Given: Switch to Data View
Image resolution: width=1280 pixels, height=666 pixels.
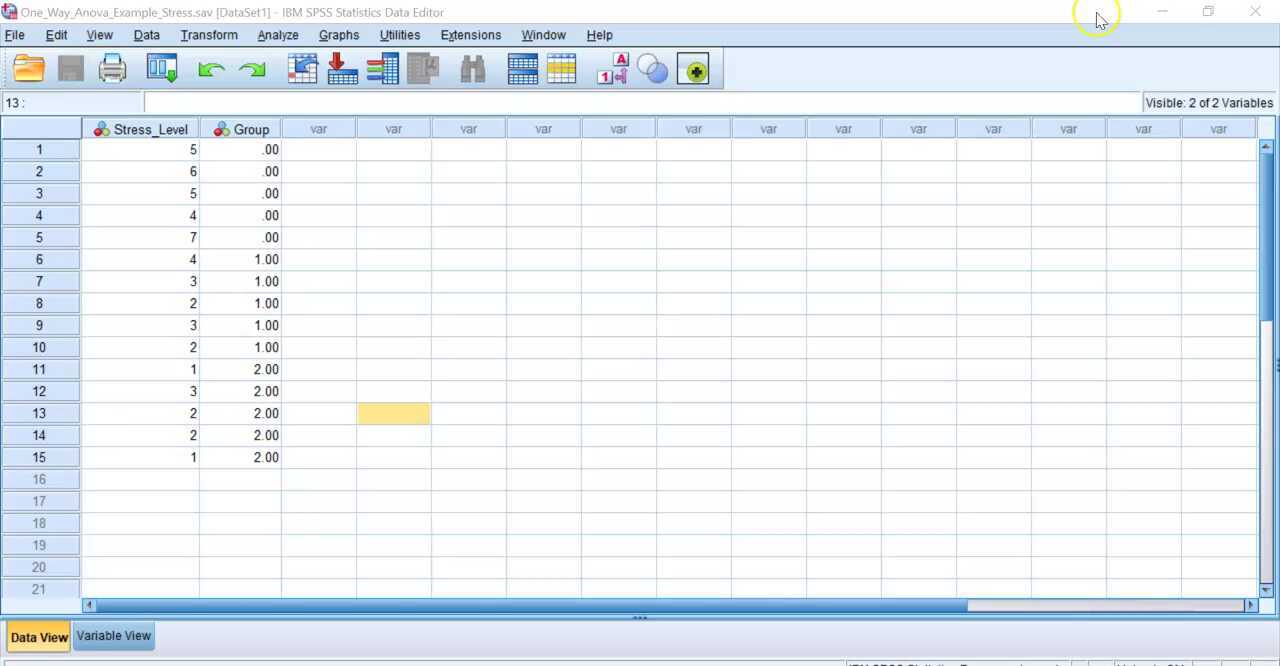Looking at the screenshot, I should click(x=38, y=636).
